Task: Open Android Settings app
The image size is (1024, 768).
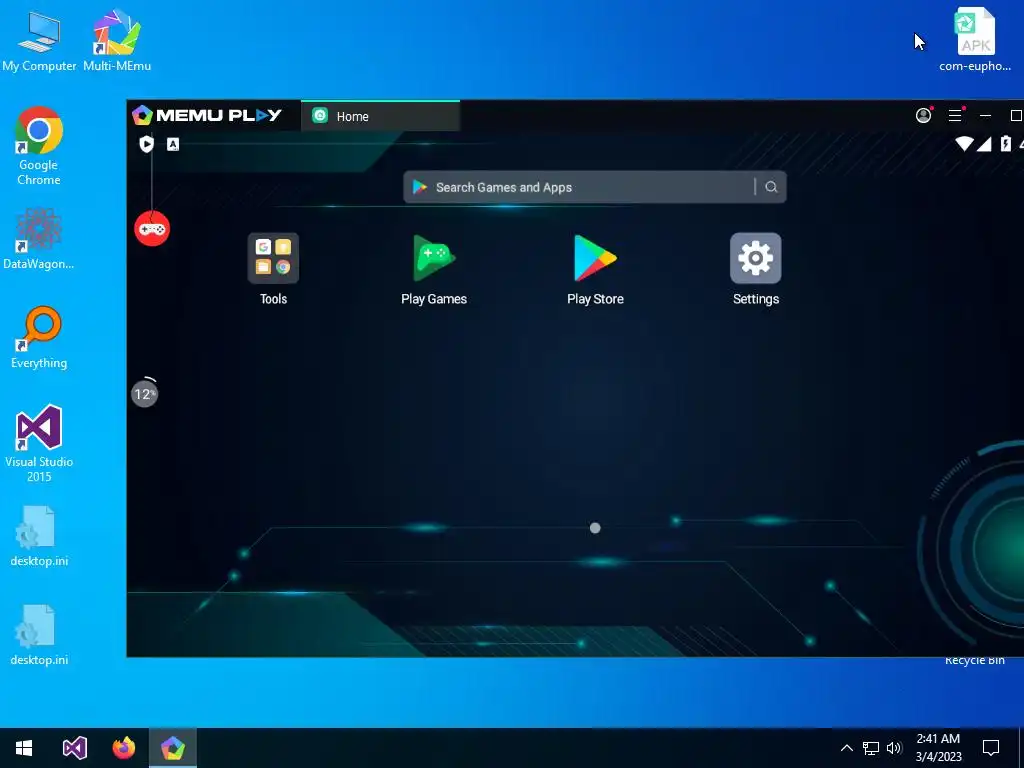Action: click(x=756, y=259)
